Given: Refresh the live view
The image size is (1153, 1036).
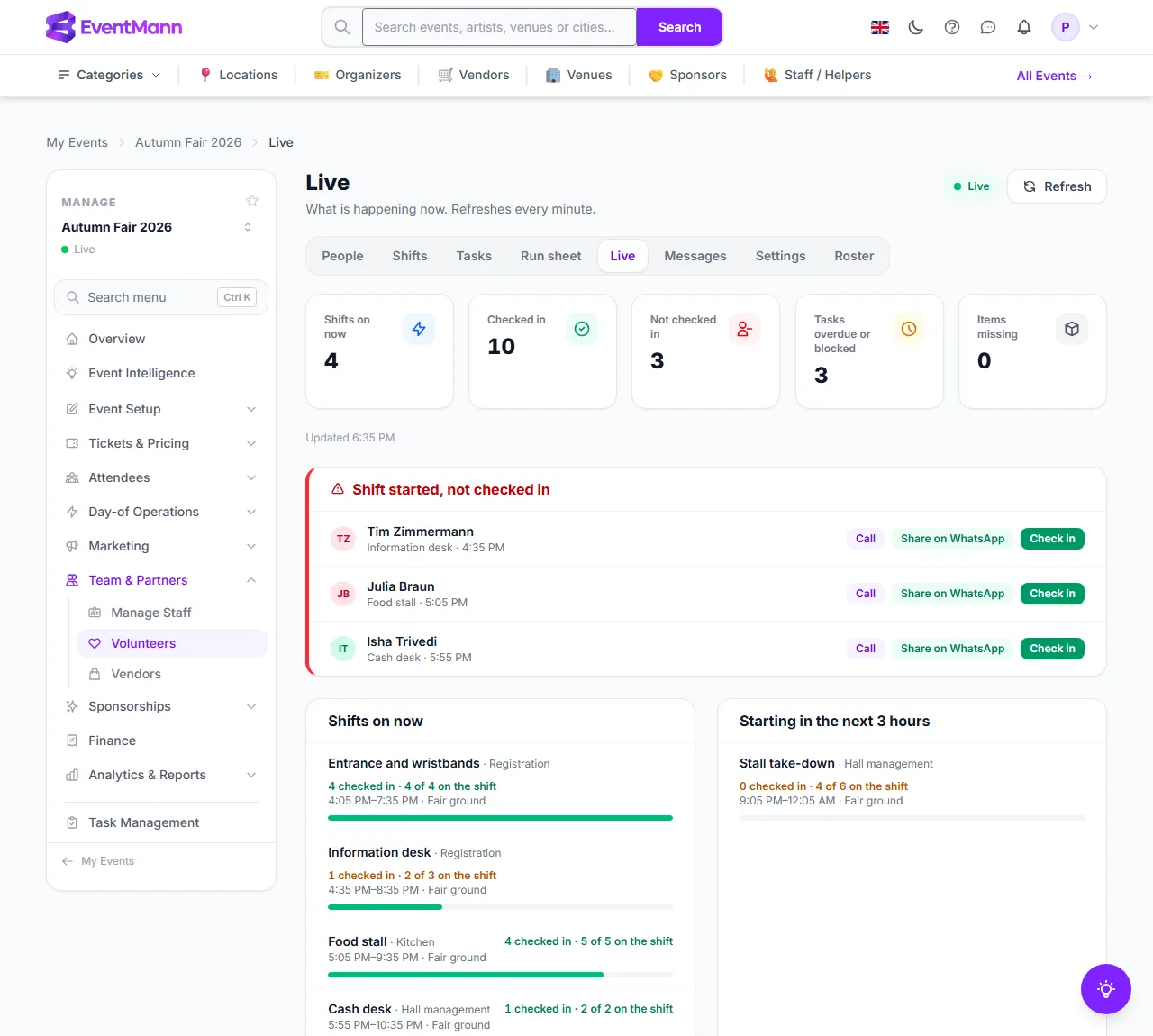Looking at the screenshot, I should pos(1057,186).
